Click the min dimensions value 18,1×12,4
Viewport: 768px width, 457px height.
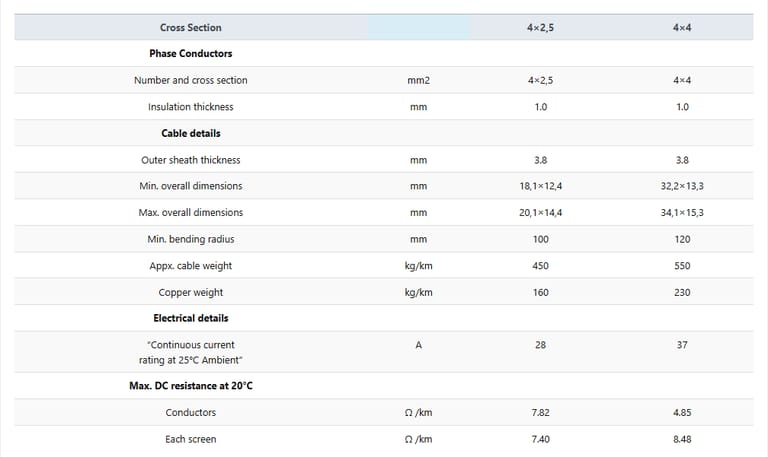pos(540,186)
